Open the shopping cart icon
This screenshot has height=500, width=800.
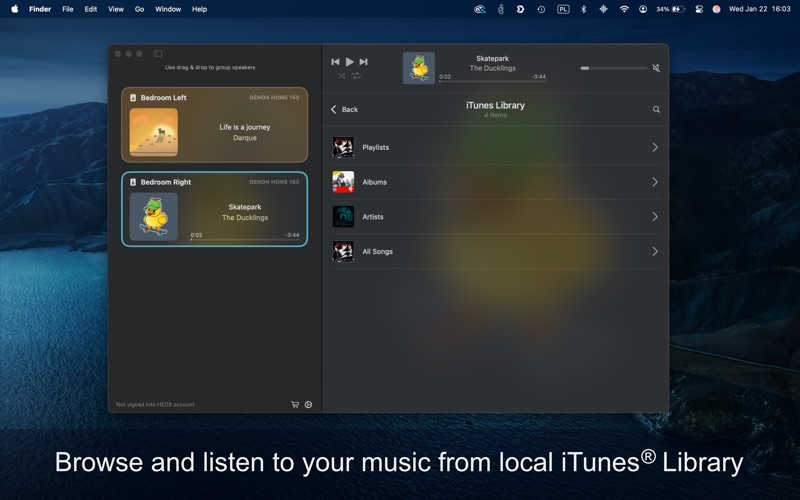point(295,405)
